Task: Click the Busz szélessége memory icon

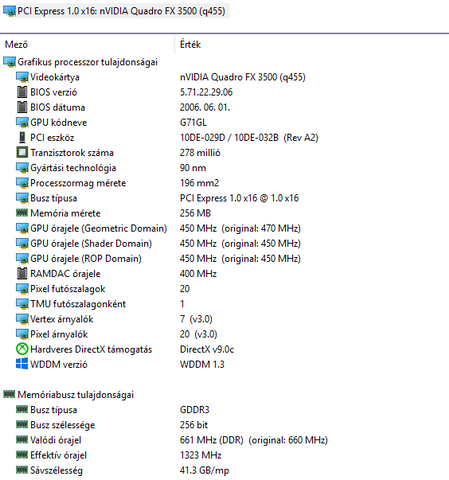Action: coord(22,424)
